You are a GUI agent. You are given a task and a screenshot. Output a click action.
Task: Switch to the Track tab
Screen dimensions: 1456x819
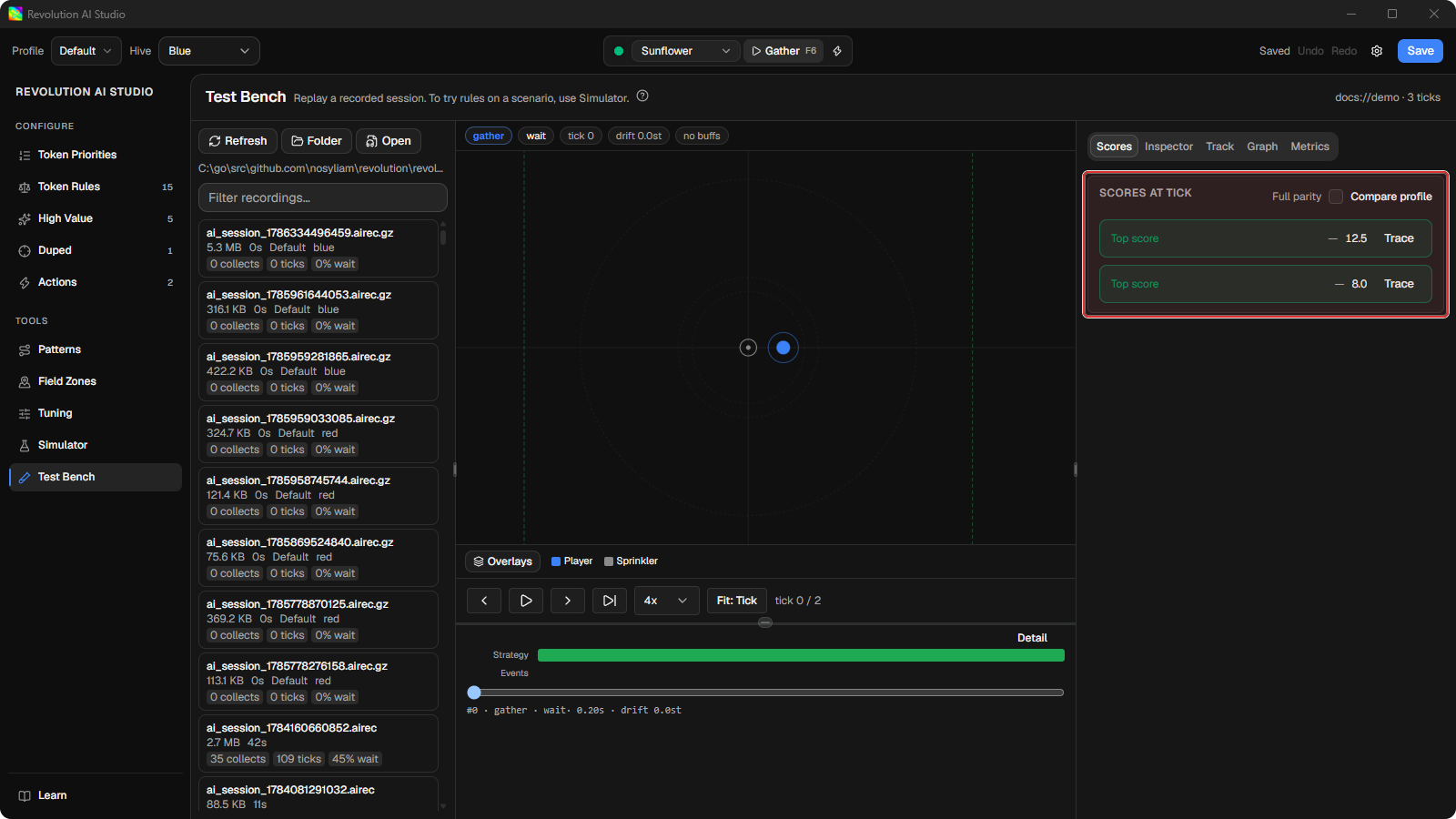pos(1219,147)
